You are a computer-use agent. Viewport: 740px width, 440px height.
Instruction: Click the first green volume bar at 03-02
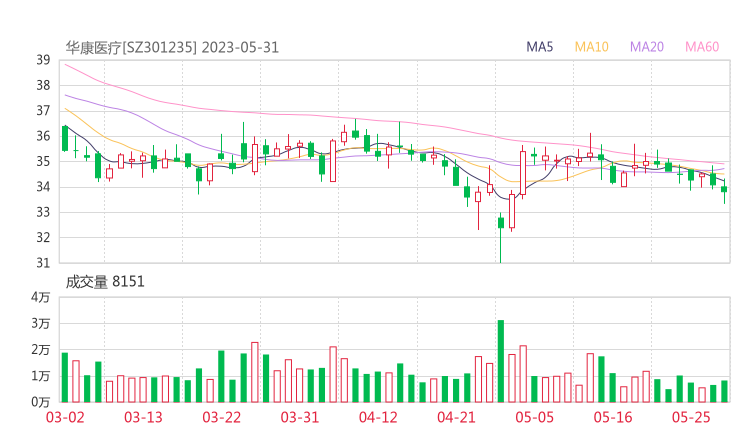[65, 378]
